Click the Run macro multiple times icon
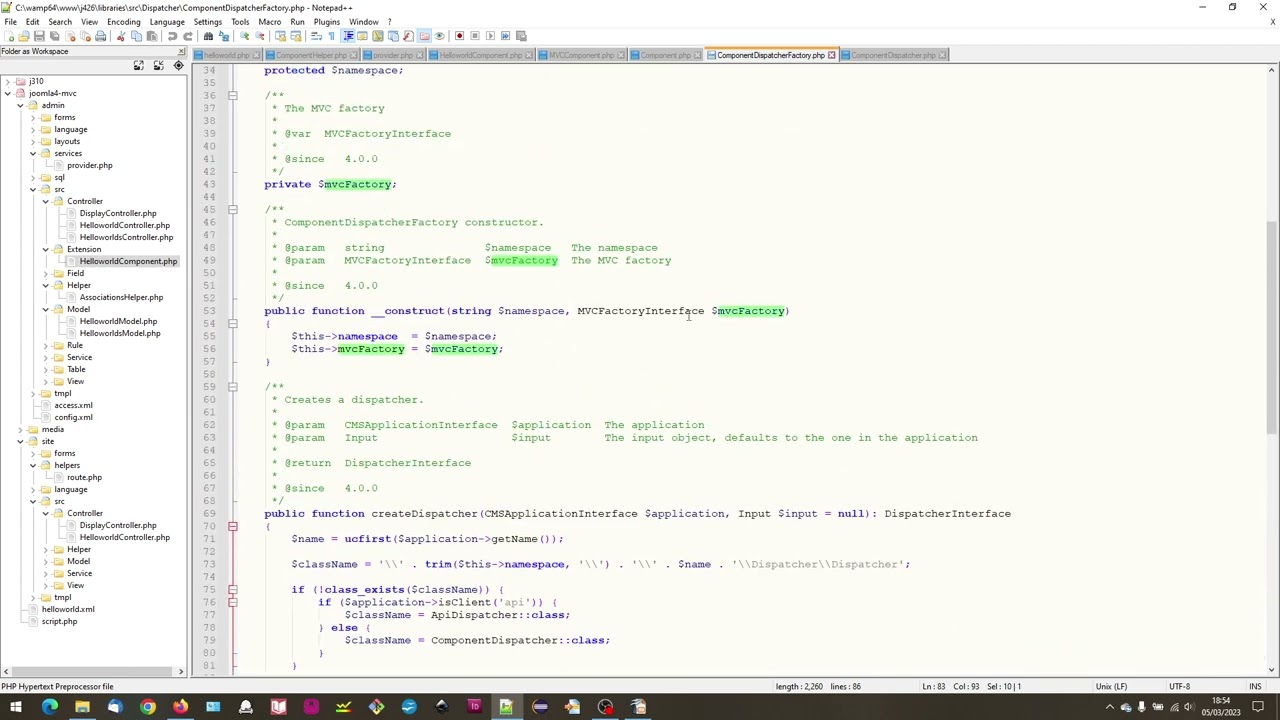The height and width of the screenshot is (720, 1280). 505,36
